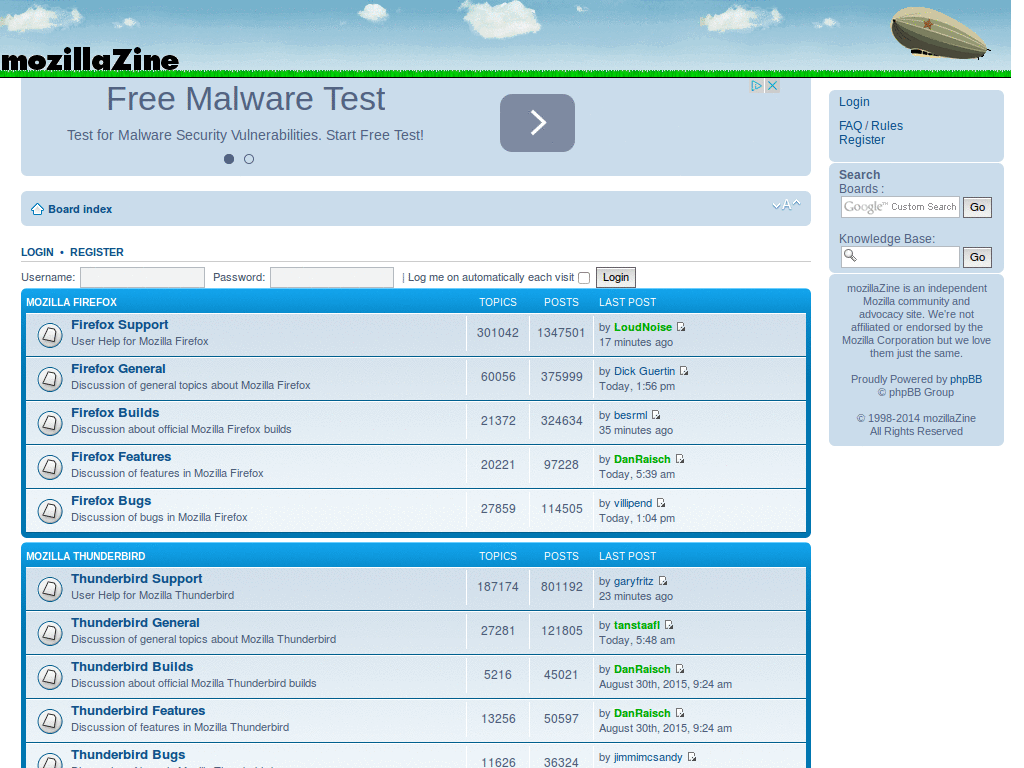Open the Firefox General forum
The image size is (1024, 768).
pyautogui.click(x=118, y=368)
